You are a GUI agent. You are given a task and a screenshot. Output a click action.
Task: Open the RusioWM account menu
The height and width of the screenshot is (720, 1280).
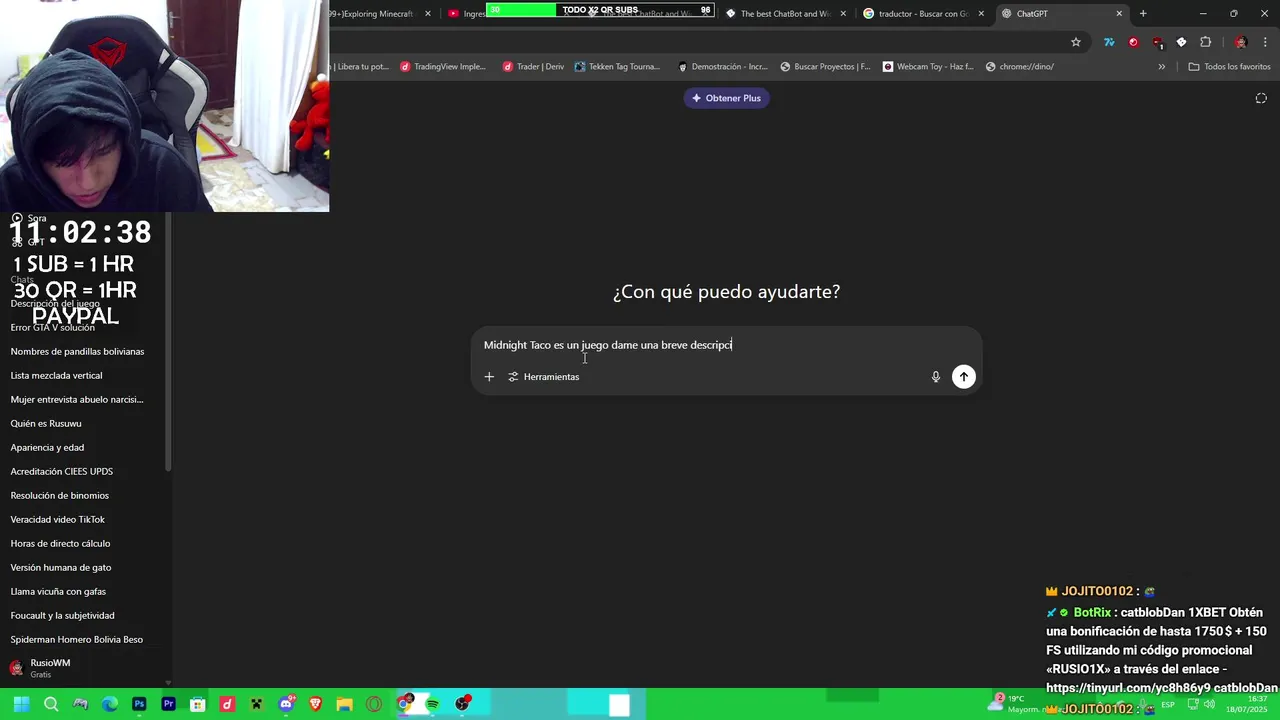point(84,668)
